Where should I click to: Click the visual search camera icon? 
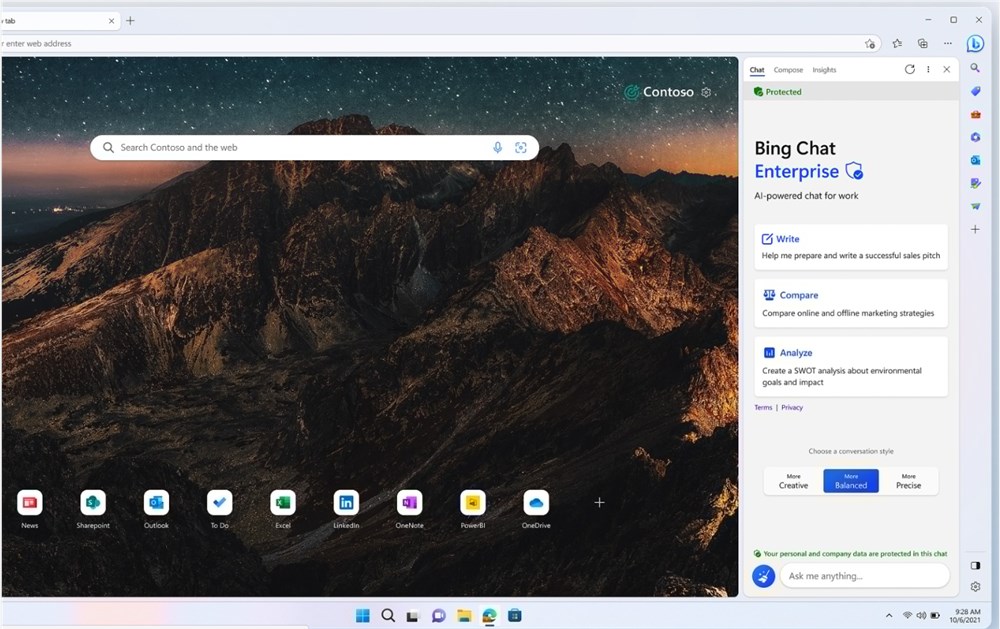point(521,147)
